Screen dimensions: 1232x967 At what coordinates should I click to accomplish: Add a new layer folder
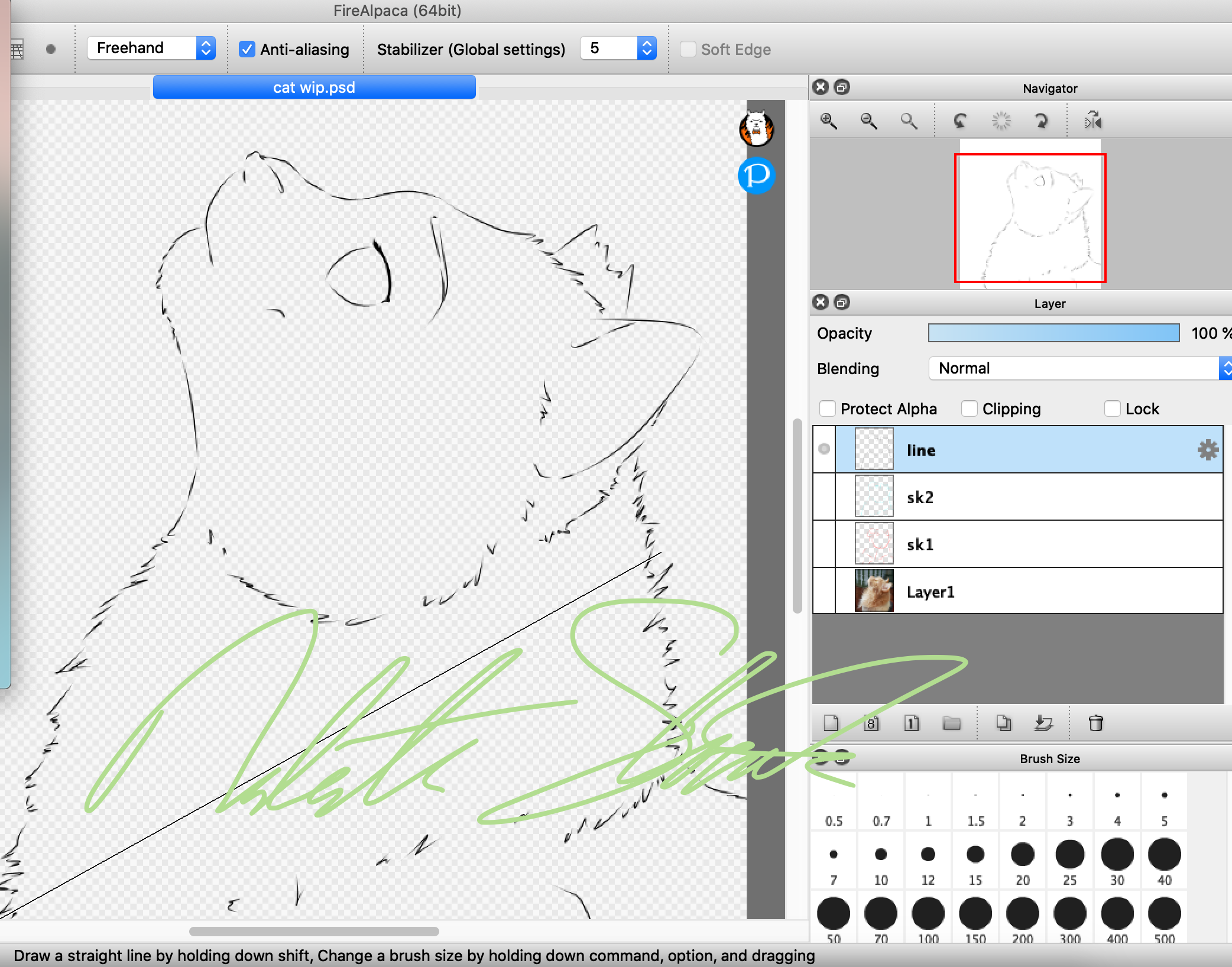(952, 723)
